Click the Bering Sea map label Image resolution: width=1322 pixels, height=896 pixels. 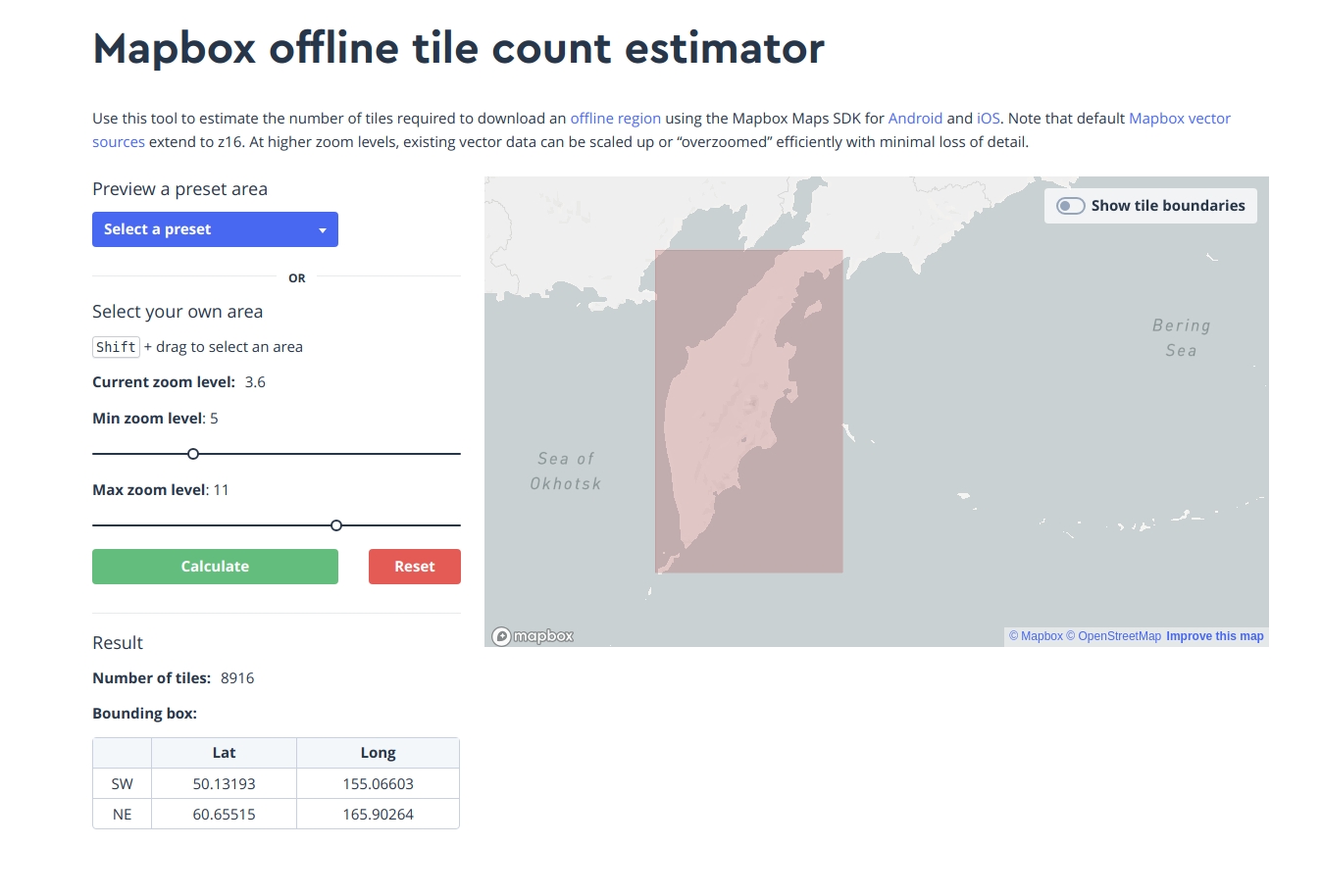point(1181,337)
